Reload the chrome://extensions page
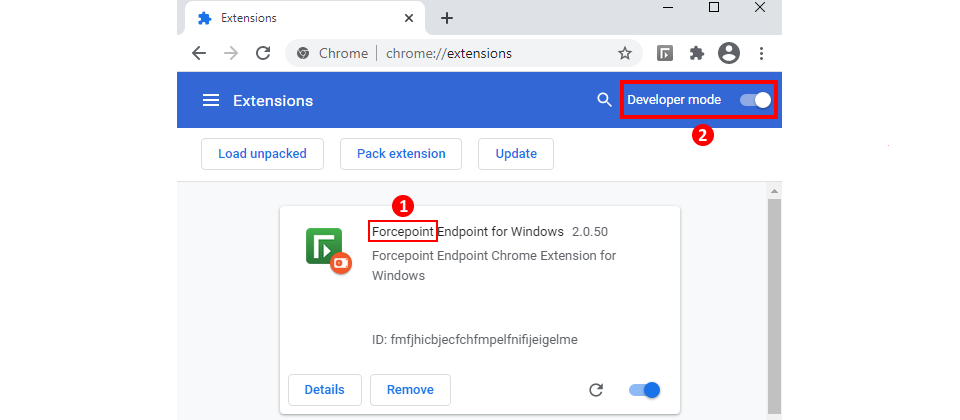Viewport: 960px width, 420px height. point(263,53)
